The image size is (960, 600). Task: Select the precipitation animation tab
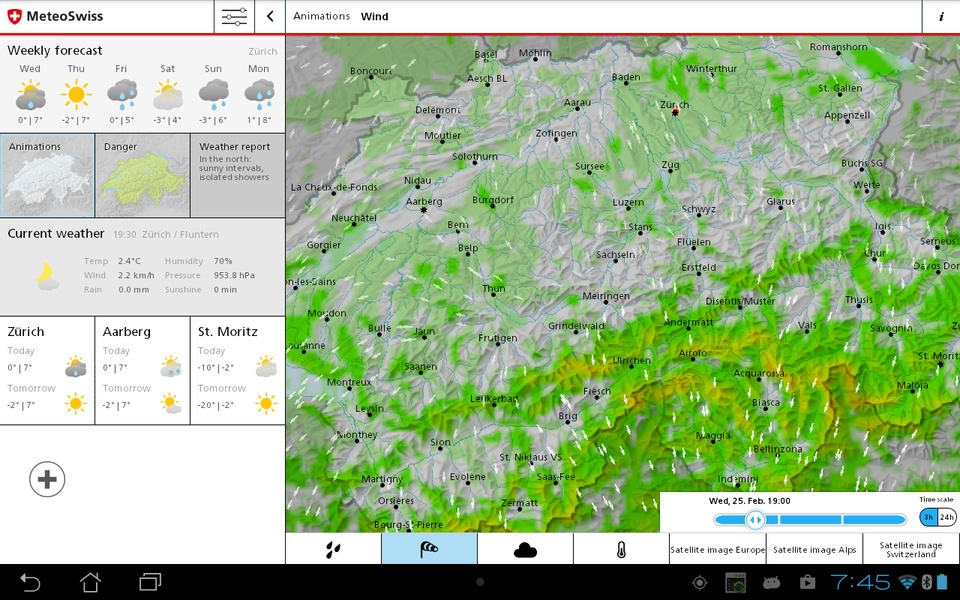[x=334, y=549]
